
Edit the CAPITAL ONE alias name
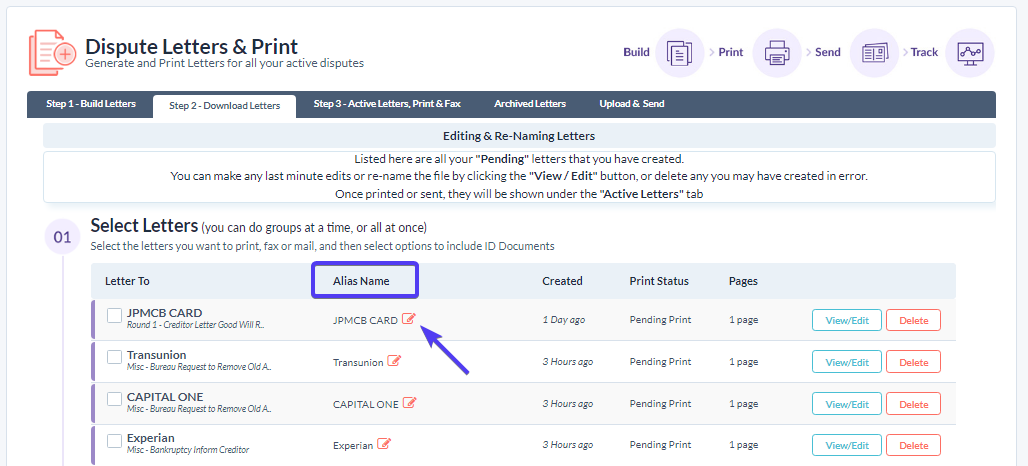point(409,404)
